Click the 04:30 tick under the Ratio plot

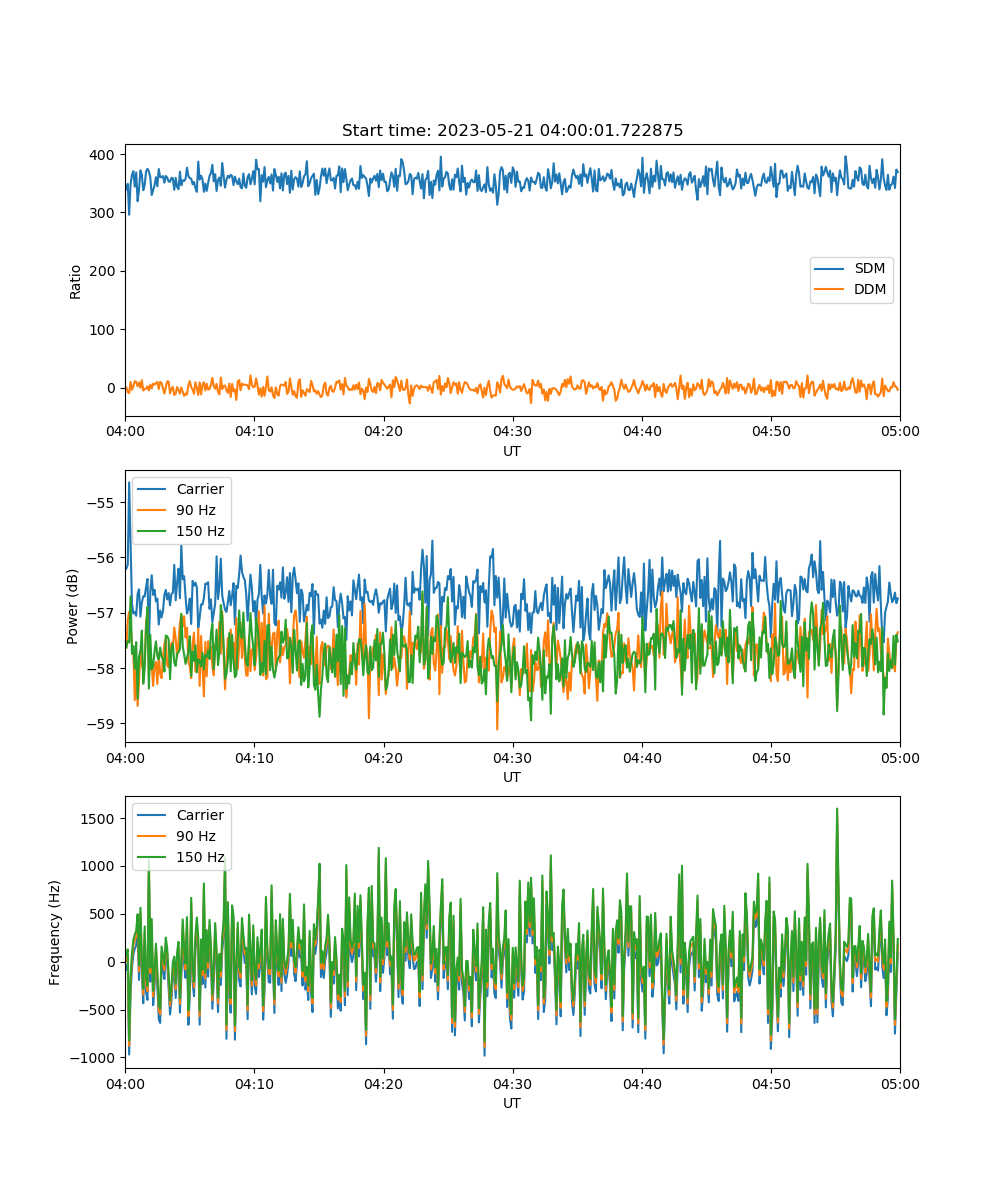tap(513, 431)
